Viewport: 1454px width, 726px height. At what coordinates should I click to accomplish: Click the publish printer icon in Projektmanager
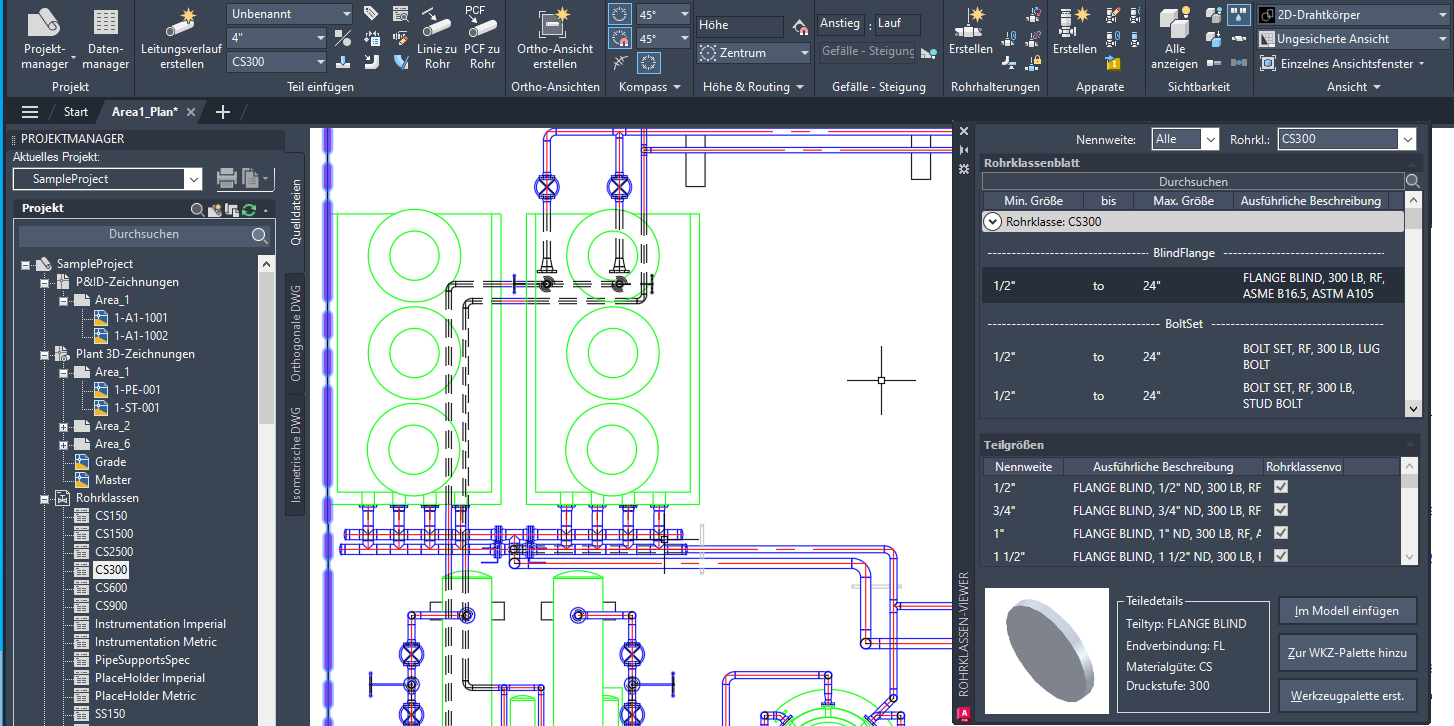[227, 179]
